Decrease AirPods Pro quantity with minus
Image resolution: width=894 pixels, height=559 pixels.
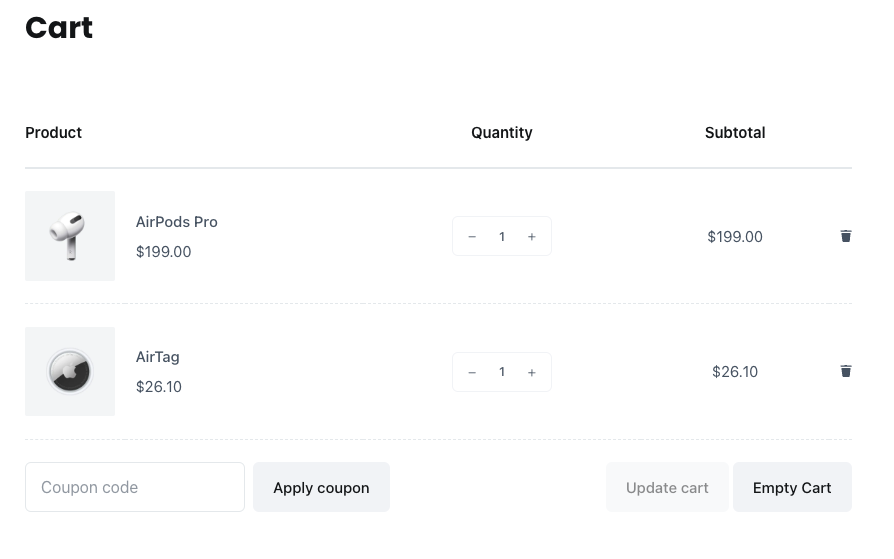click(472, 236)
